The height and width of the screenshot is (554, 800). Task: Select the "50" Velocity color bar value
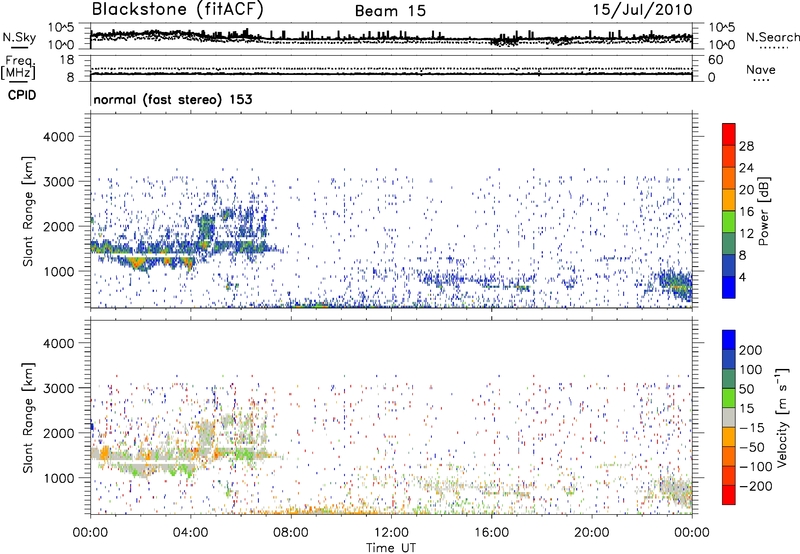click(x=746, y=389)
